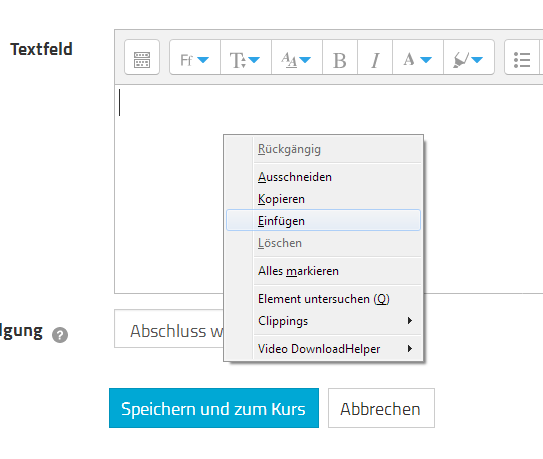Open the highlight colour dropdown

click(469, 58)
